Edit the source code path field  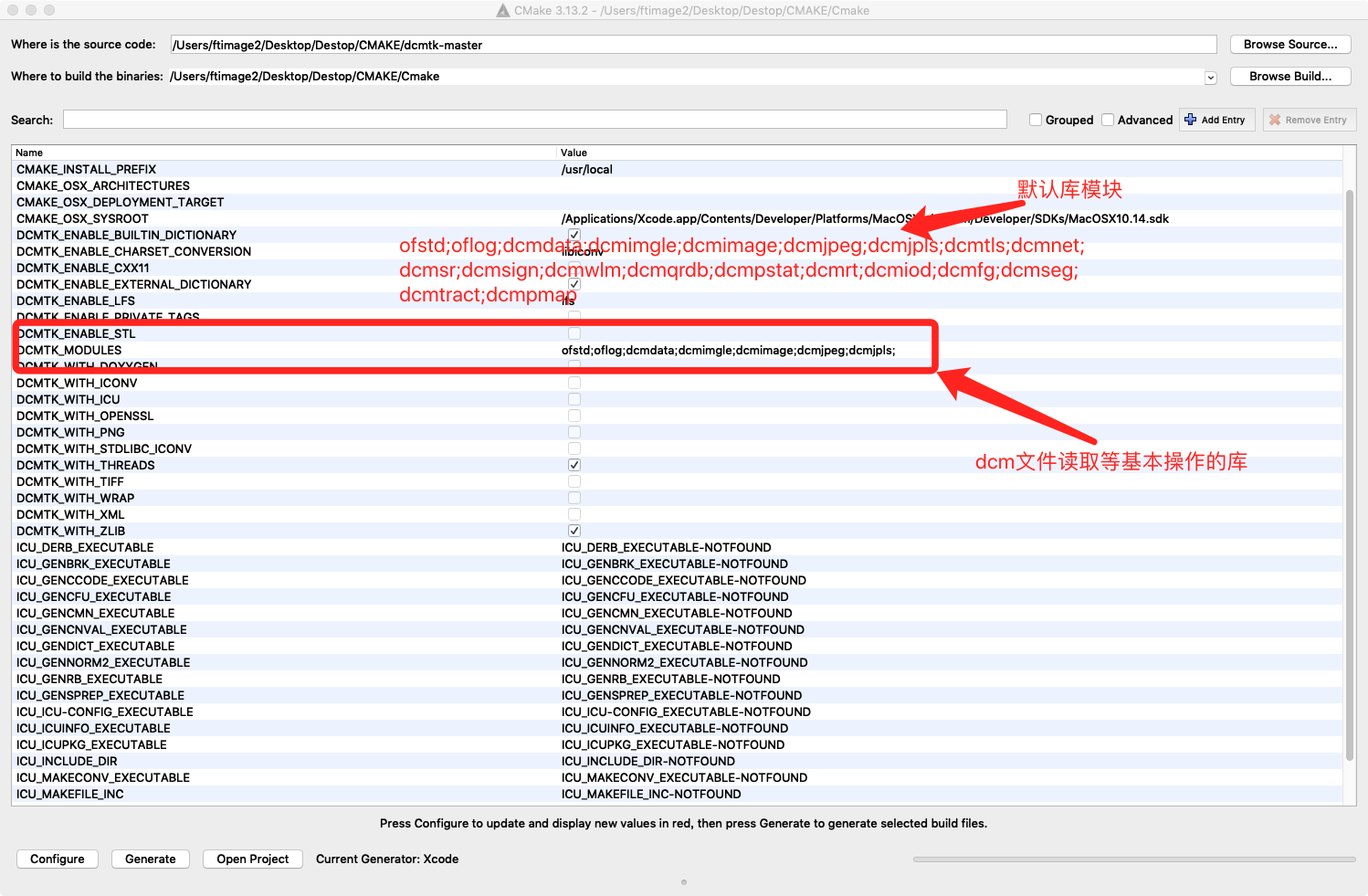pos(693,45)
